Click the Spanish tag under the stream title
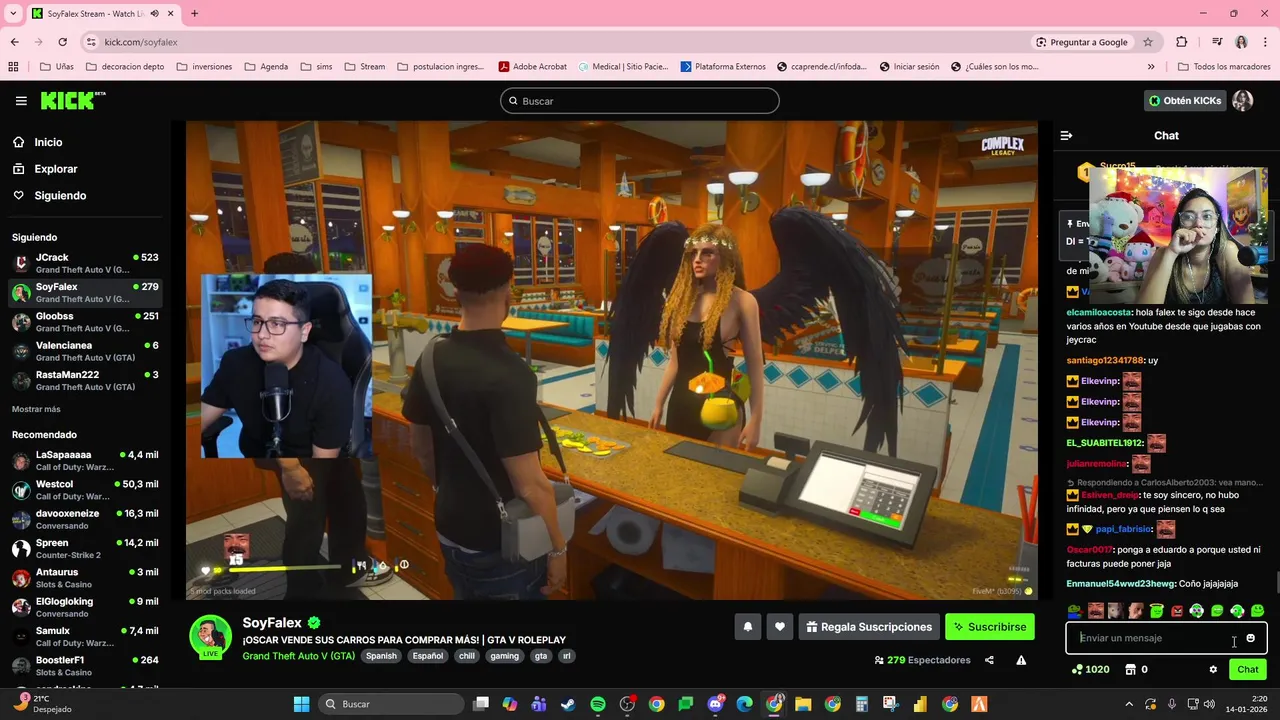This screenshot has width=1280, height=720. pos(381,656)
